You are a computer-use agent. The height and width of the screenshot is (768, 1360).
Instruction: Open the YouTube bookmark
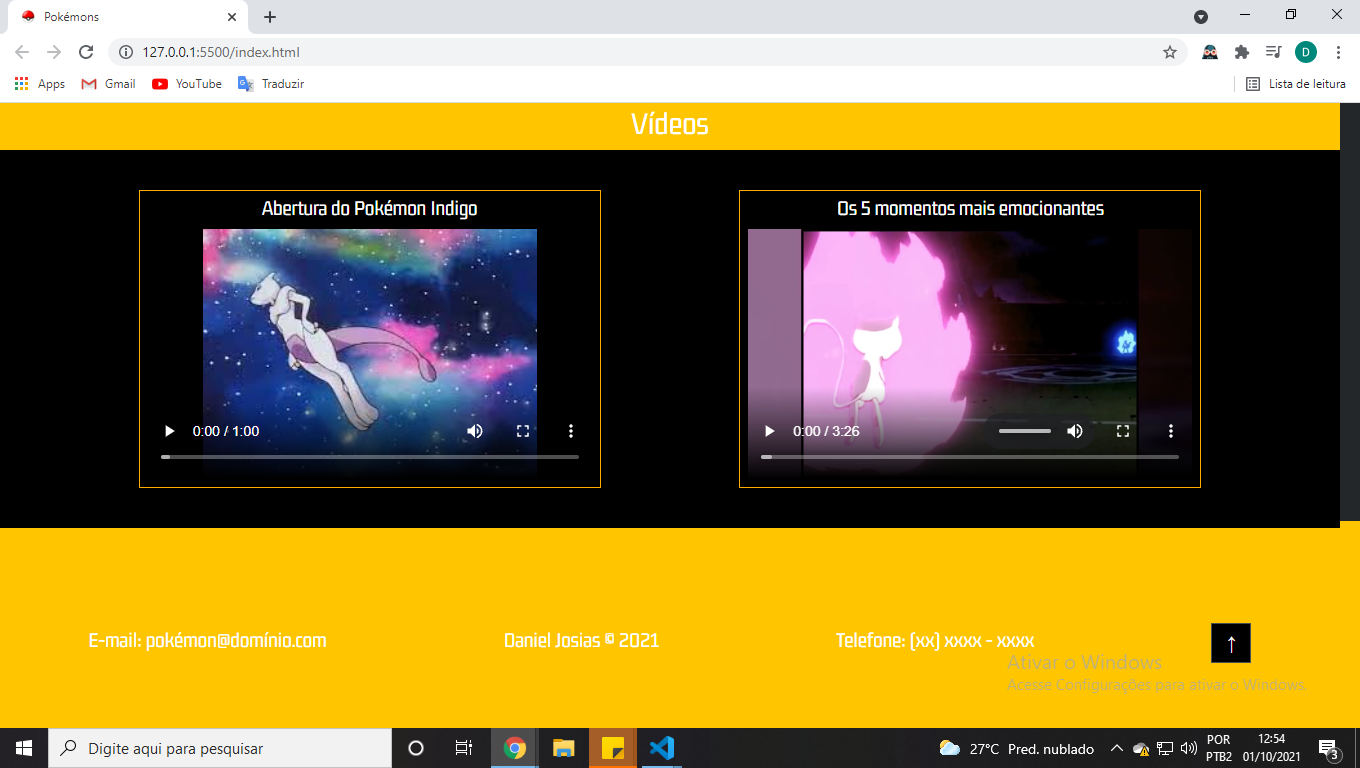pos(187,84)
